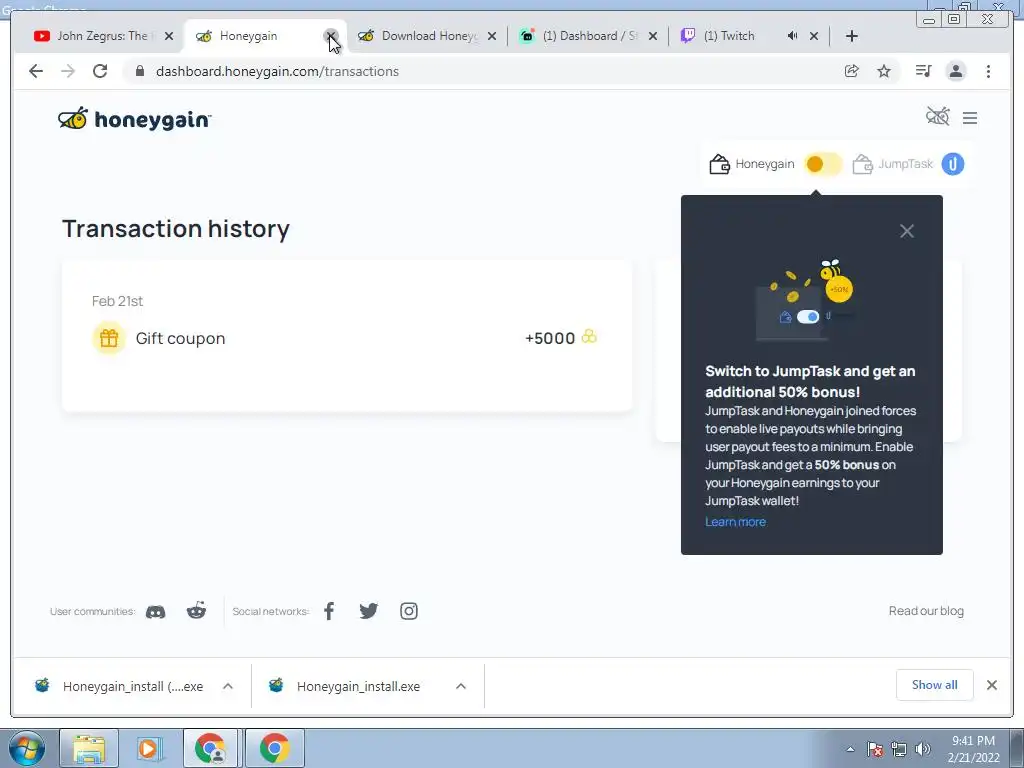
Task: Close the Download Honeygain tab
Action: pos(492,36)
